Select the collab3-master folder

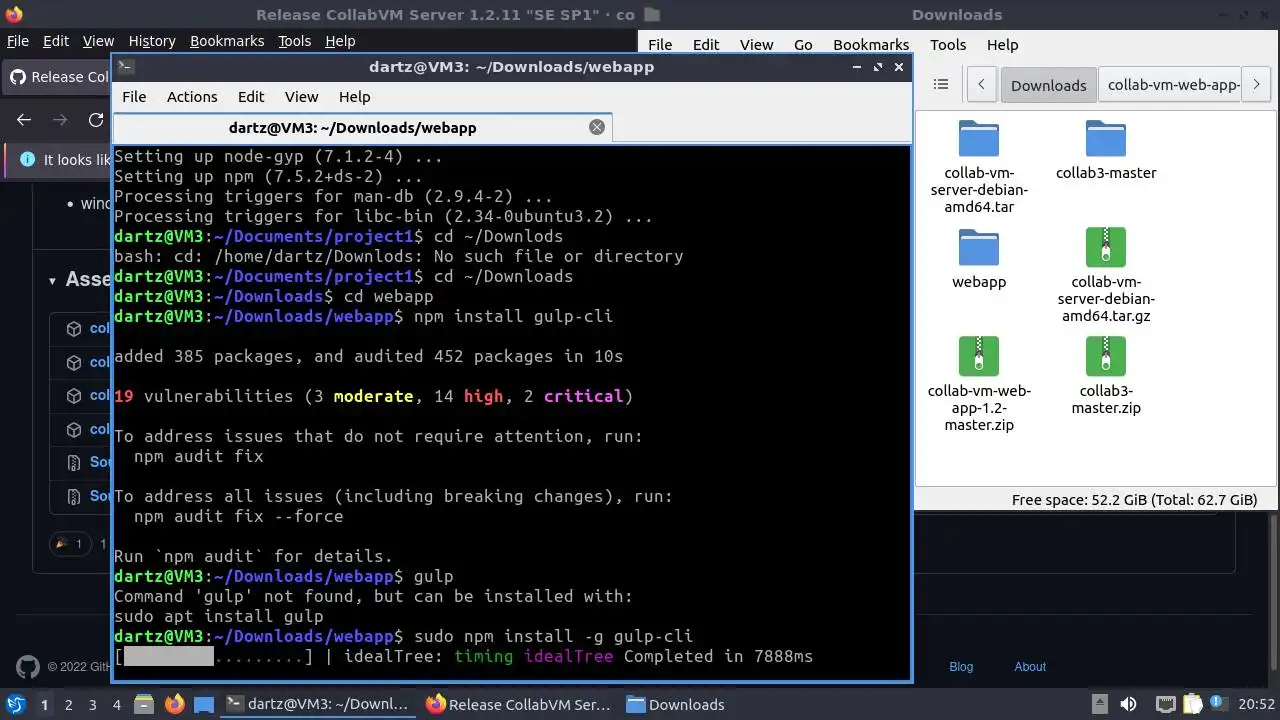tap(1106, 150)
